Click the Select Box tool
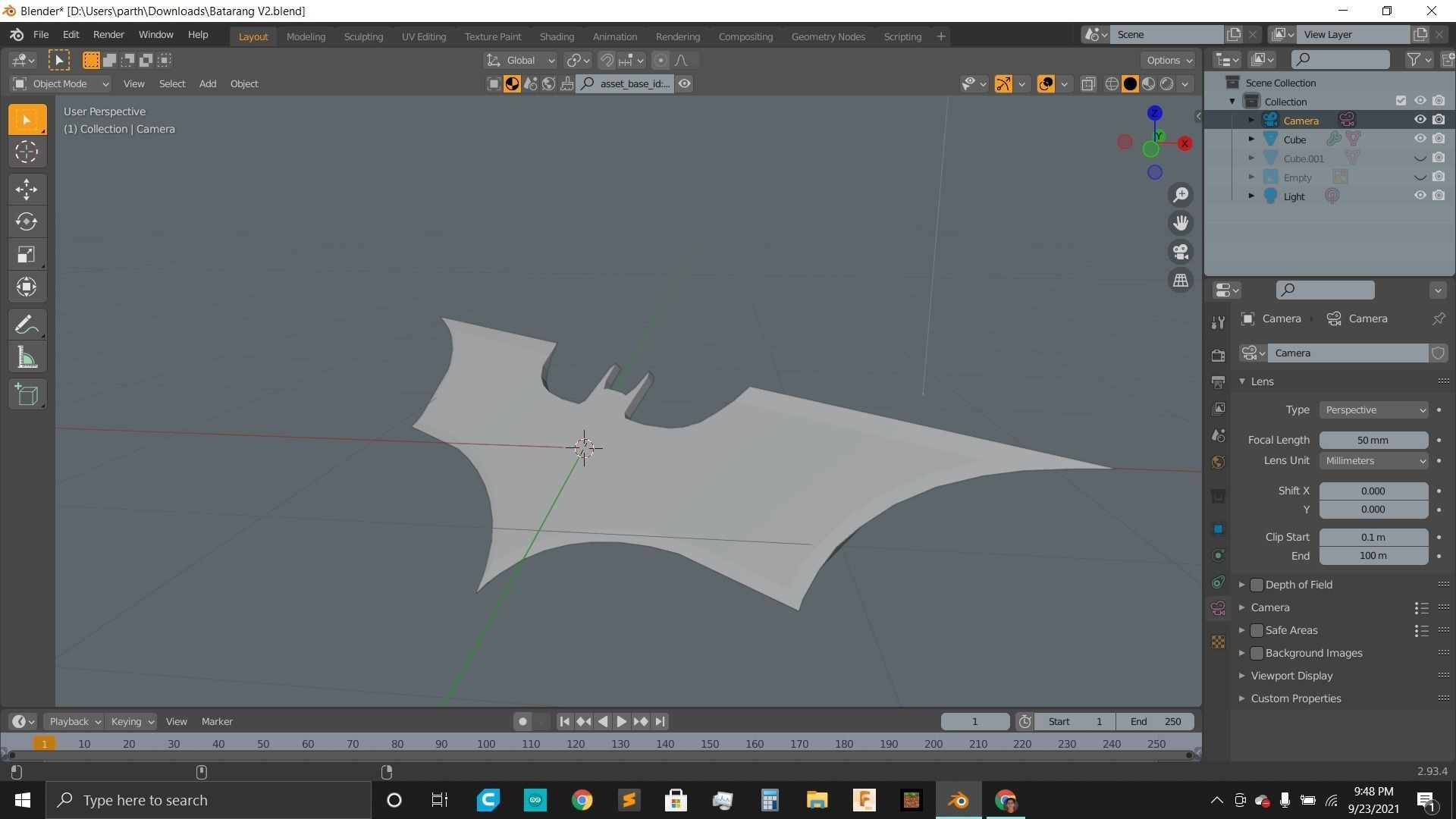Viewport: 1456px width, 819px height. click(27, 120)
